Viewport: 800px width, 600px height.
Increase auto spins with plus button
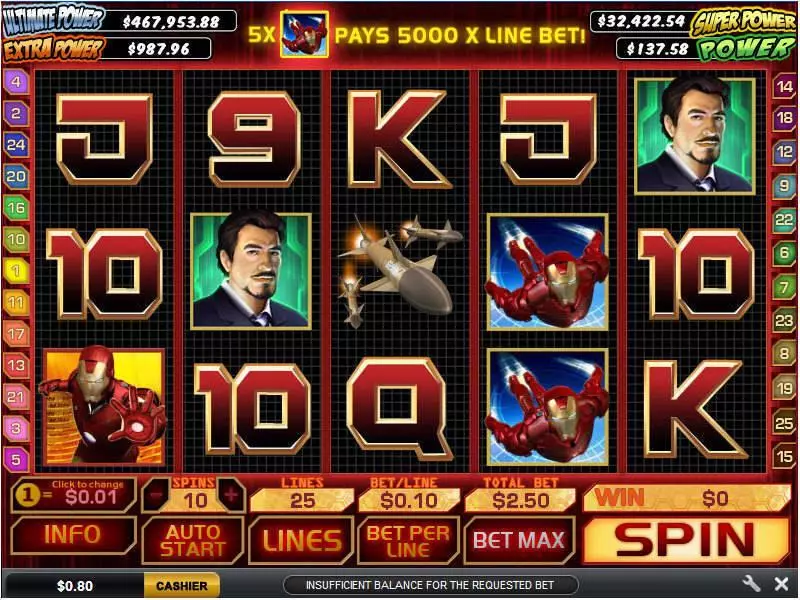click(x=231, y=495)
